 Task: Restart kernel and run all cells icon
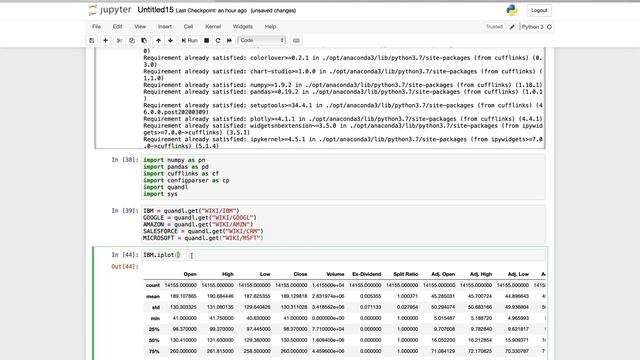pos(229,40)
